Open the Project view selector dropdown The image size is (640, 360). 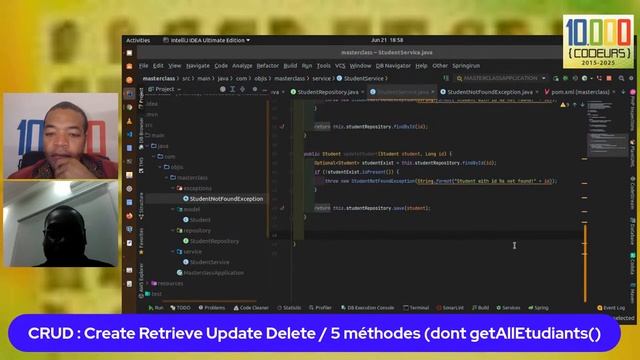(x=165, y=89)
